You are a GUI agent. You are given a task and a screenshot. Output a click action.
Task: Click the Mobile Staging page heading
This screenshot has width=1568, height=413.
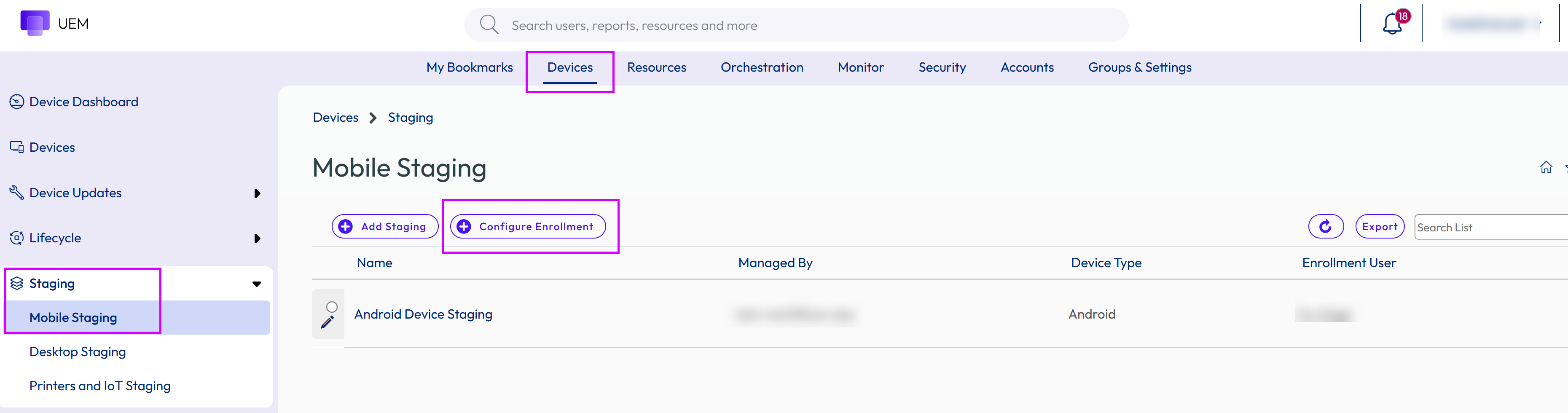[x=399, y=168]
